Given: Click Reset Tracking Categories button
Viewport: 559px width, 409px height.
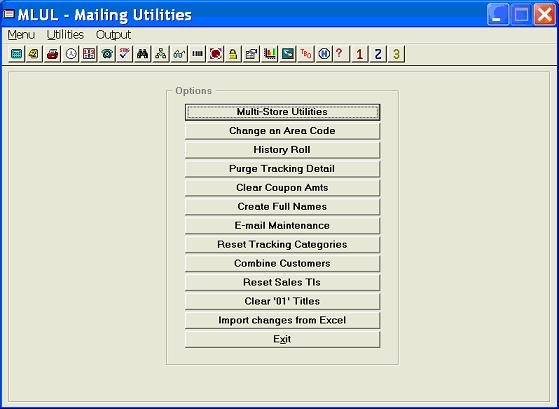Looking at the screenshot, I should tap(282, 244).
